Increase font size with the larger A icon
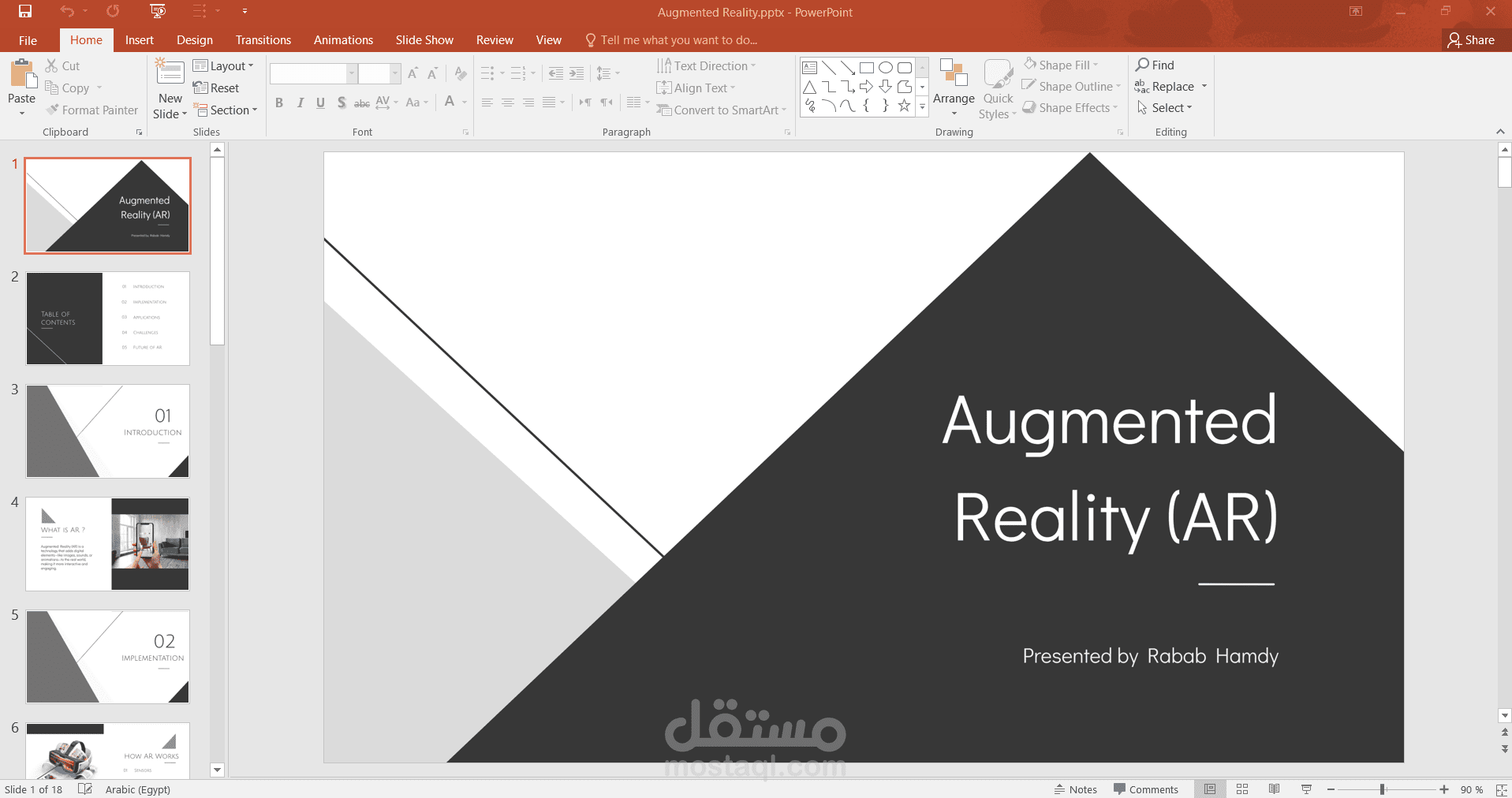 point(413,73)
